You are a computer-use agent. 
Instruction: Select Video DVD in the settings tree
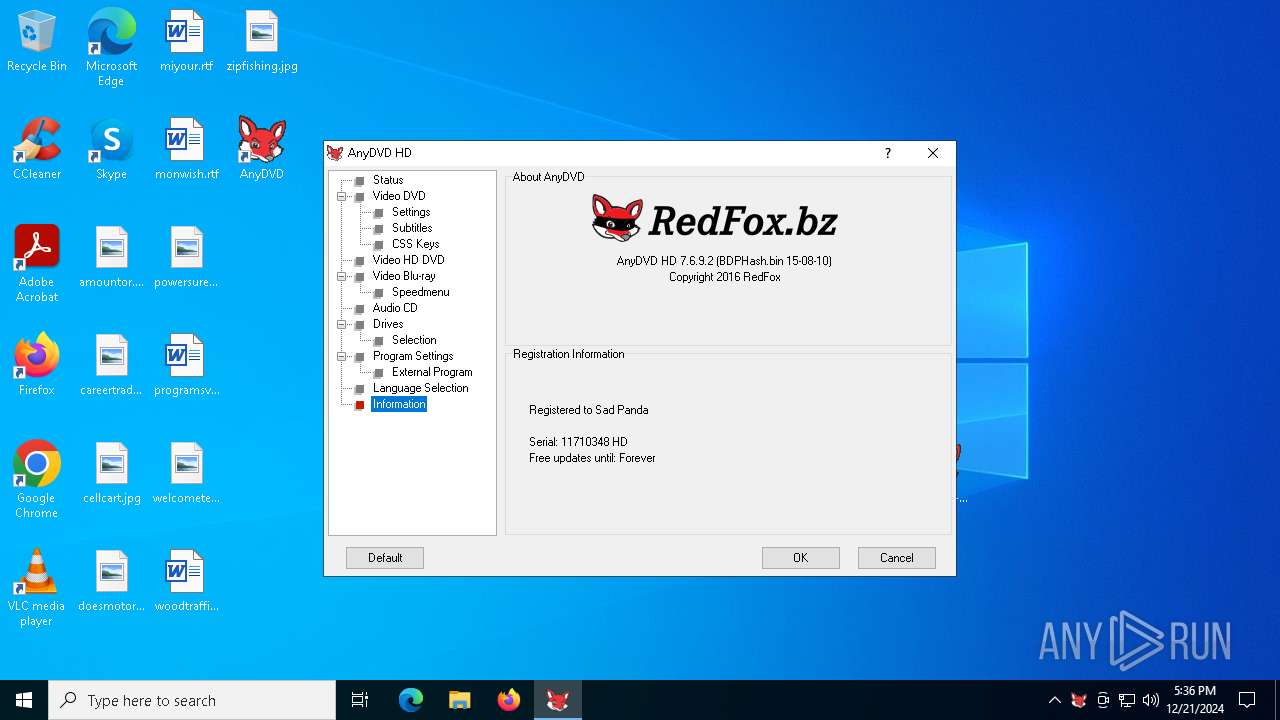point(399,196)
